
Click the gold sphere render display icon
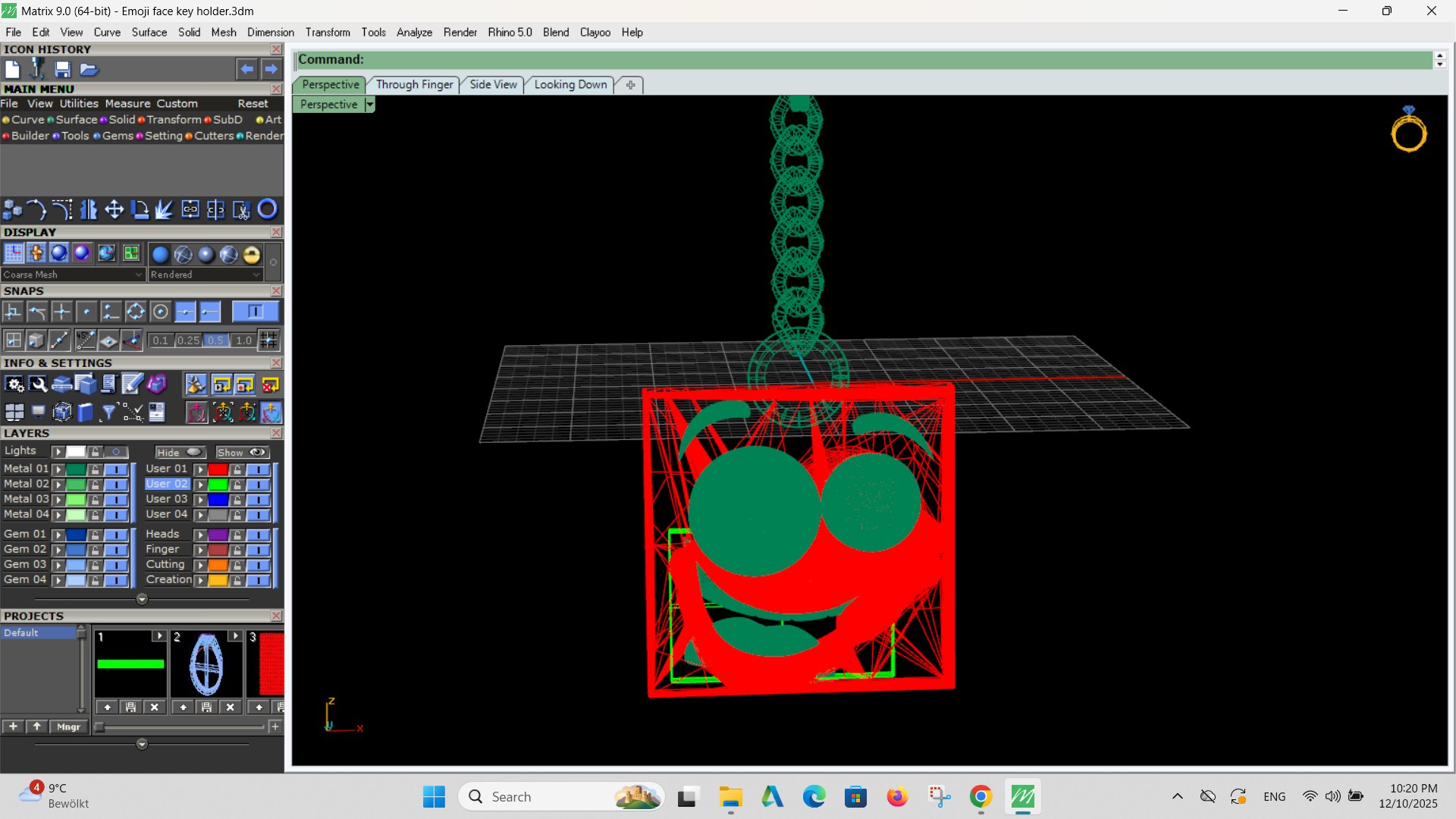click(x=252, y=255)
